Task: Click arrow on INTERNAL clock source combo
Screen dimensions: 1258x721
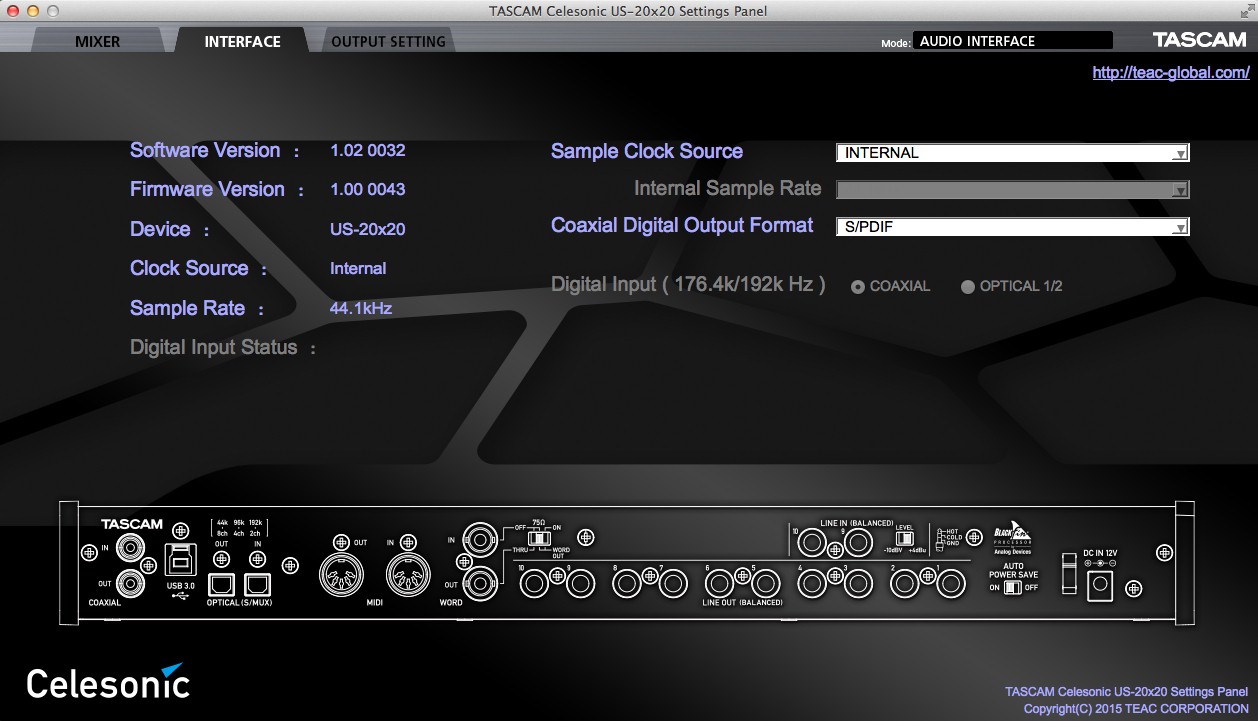Action: pyautogui.click(x=1180, y=154)
